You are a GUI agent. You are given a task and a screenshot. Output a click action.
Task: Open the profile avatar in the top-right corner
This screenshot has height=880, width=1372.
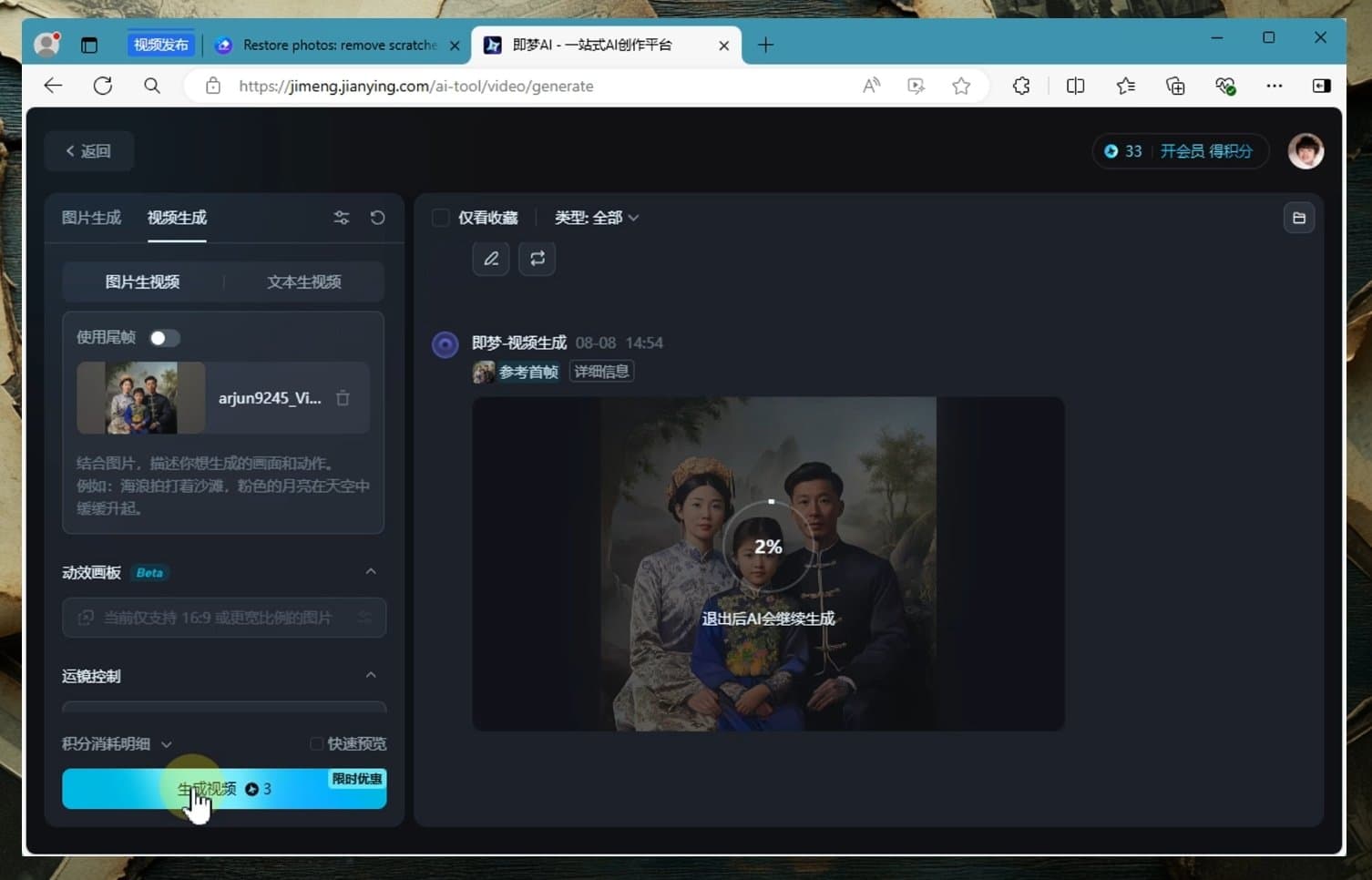click(1306, 151)
